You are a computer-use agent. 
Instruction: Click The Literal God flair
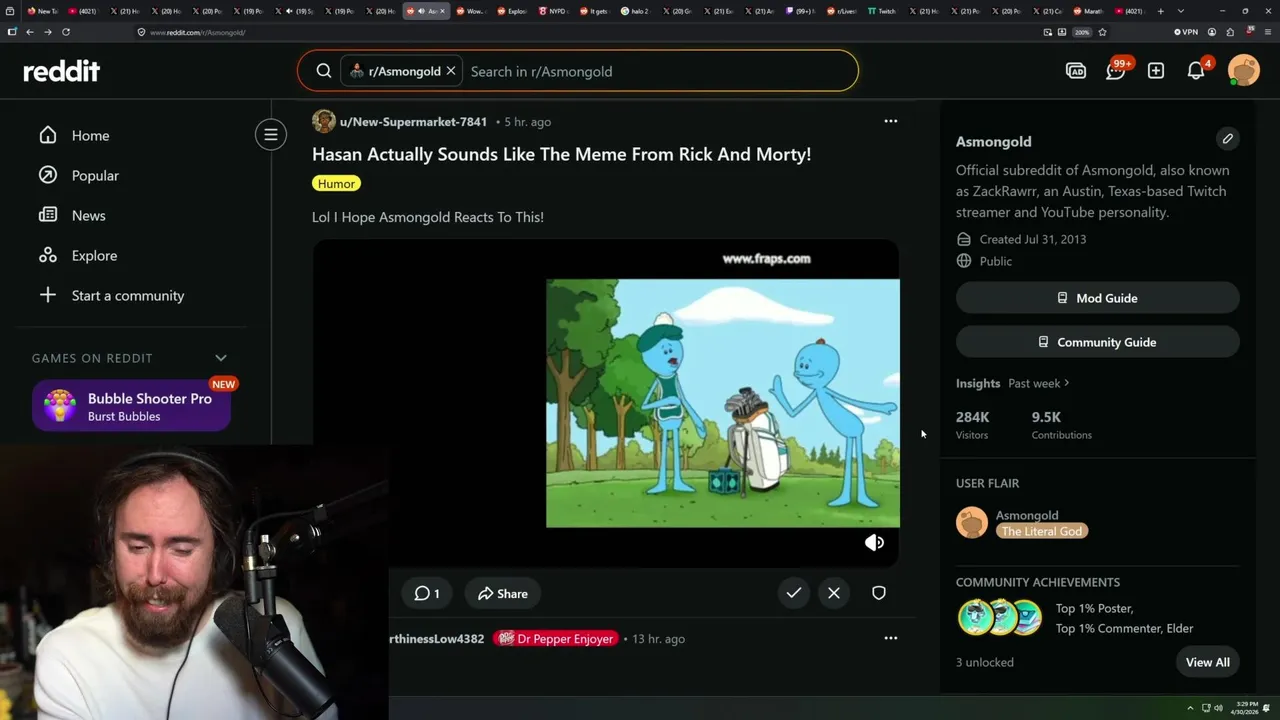1042,531
